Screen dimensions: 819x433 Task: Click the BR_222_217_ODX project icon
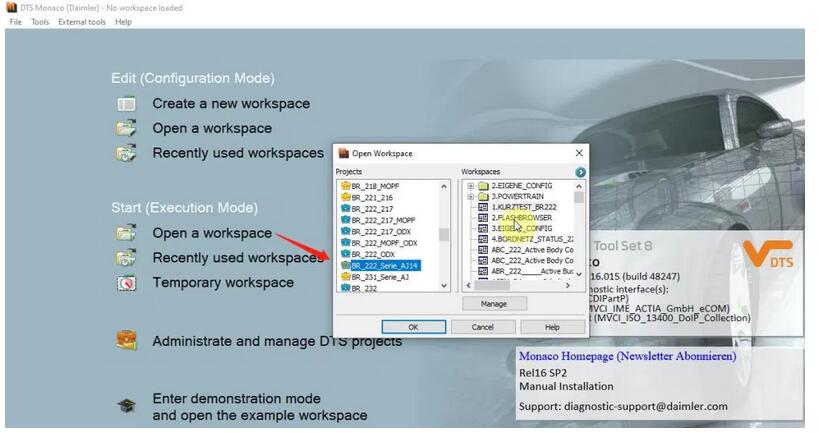coord(346,231)
